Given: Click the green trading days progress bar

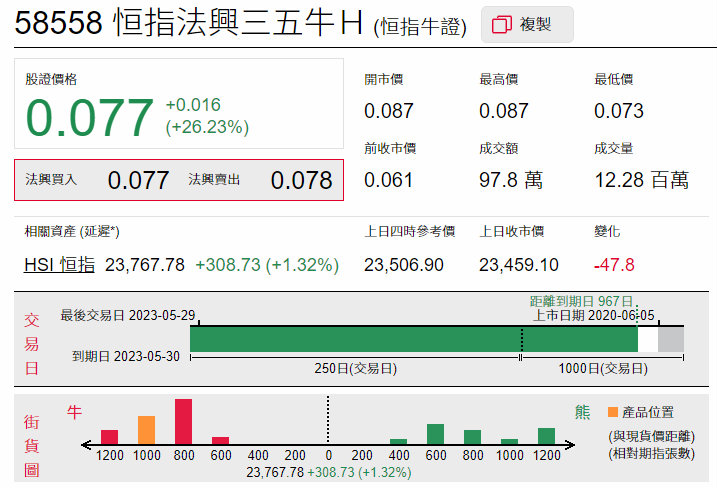Looking at the screenshot, I should 414,339.
